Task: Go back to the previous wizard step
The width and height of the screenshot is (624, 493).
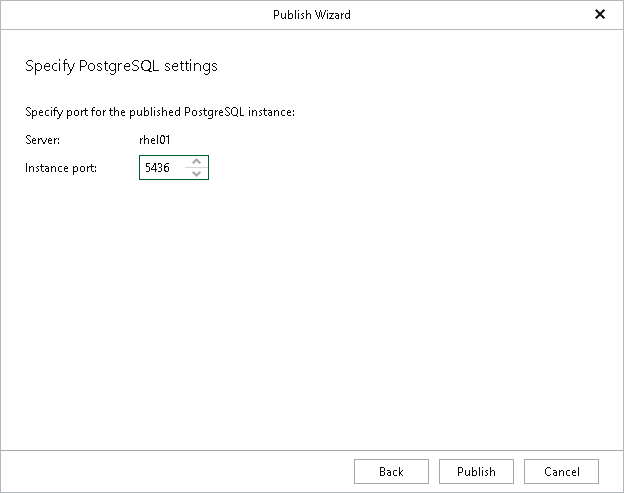Action: pyautogui.click(x=391, y=472)
